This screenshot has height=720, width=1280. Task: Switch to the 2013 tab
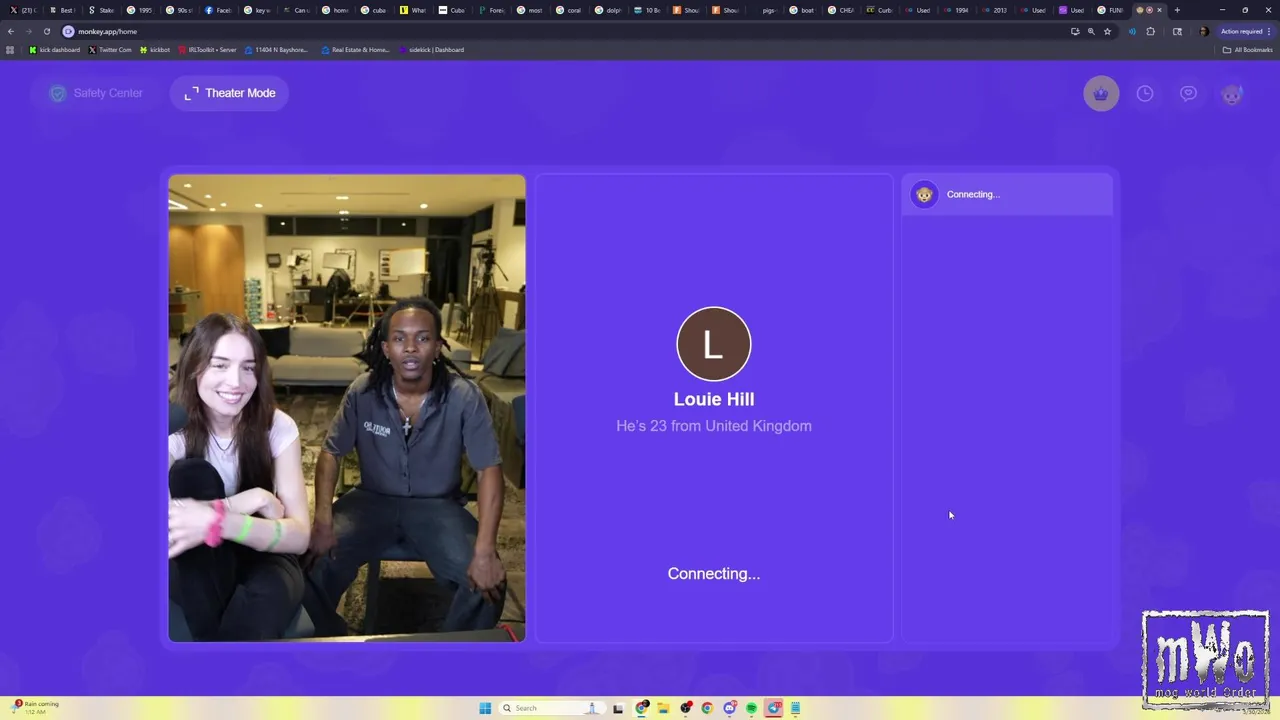[x=995, y=10]
